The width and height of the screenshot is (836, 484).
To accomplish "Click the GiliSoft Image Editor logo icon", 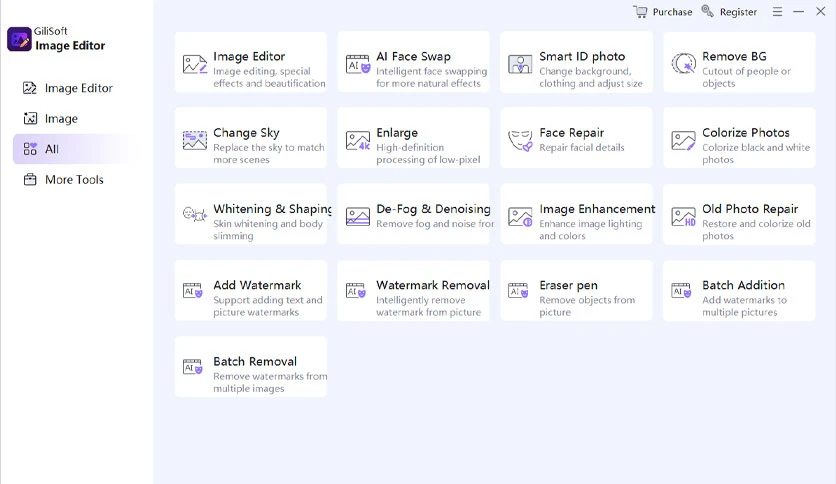I will [x=19, y=39].
